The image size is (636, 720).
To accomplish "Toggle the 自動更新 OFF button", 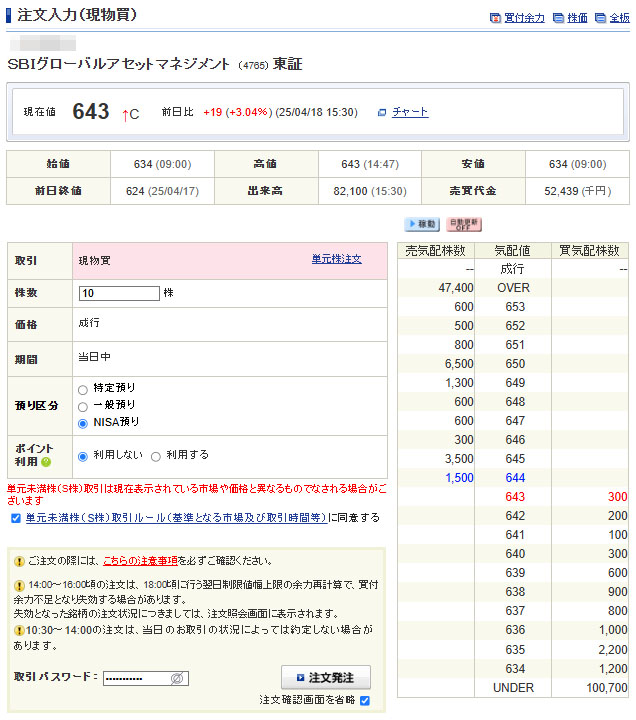I will [x=464, y=224].
